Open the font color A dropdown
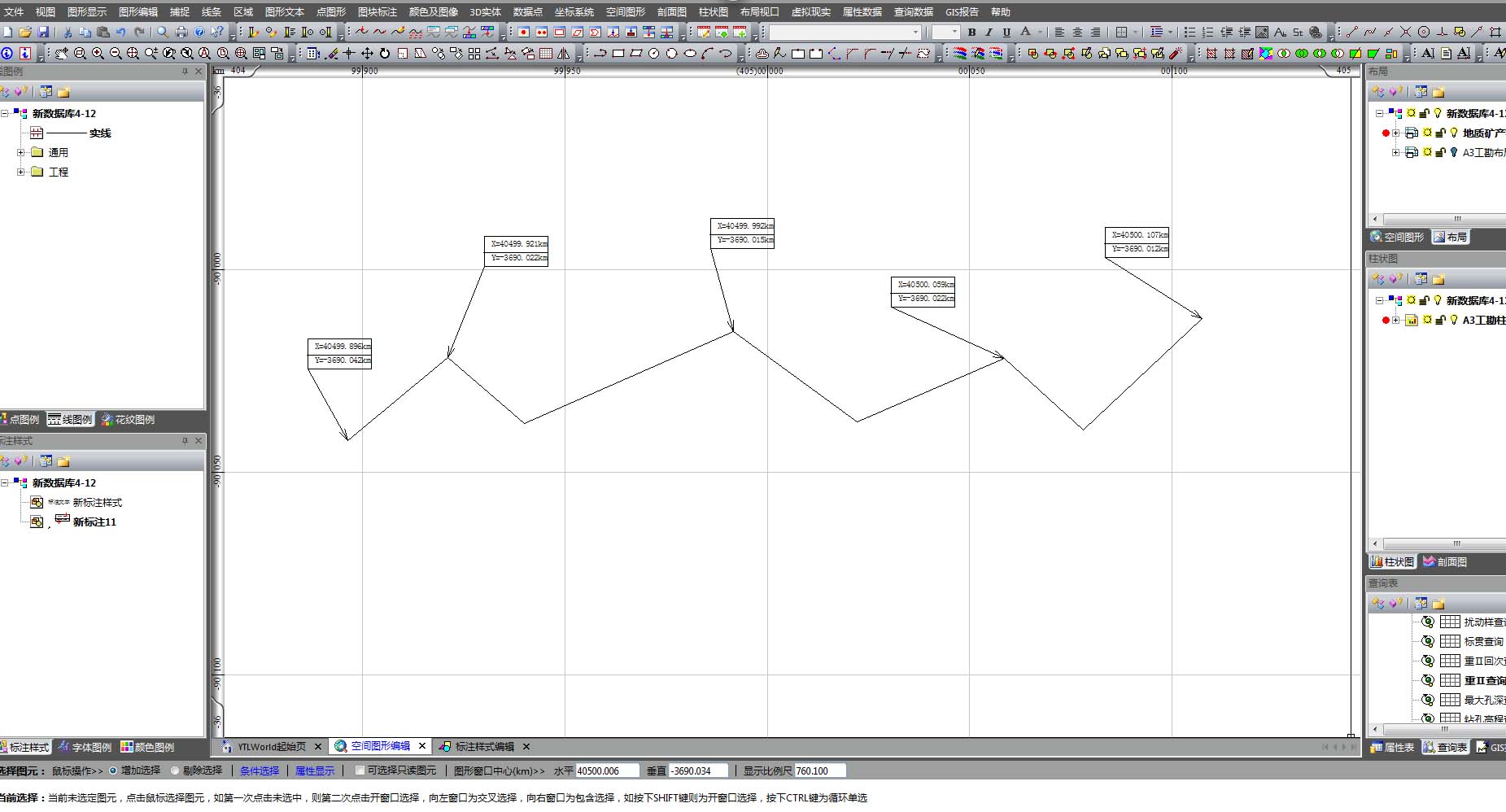The image size is (1506, 812). pos(1040,32)
